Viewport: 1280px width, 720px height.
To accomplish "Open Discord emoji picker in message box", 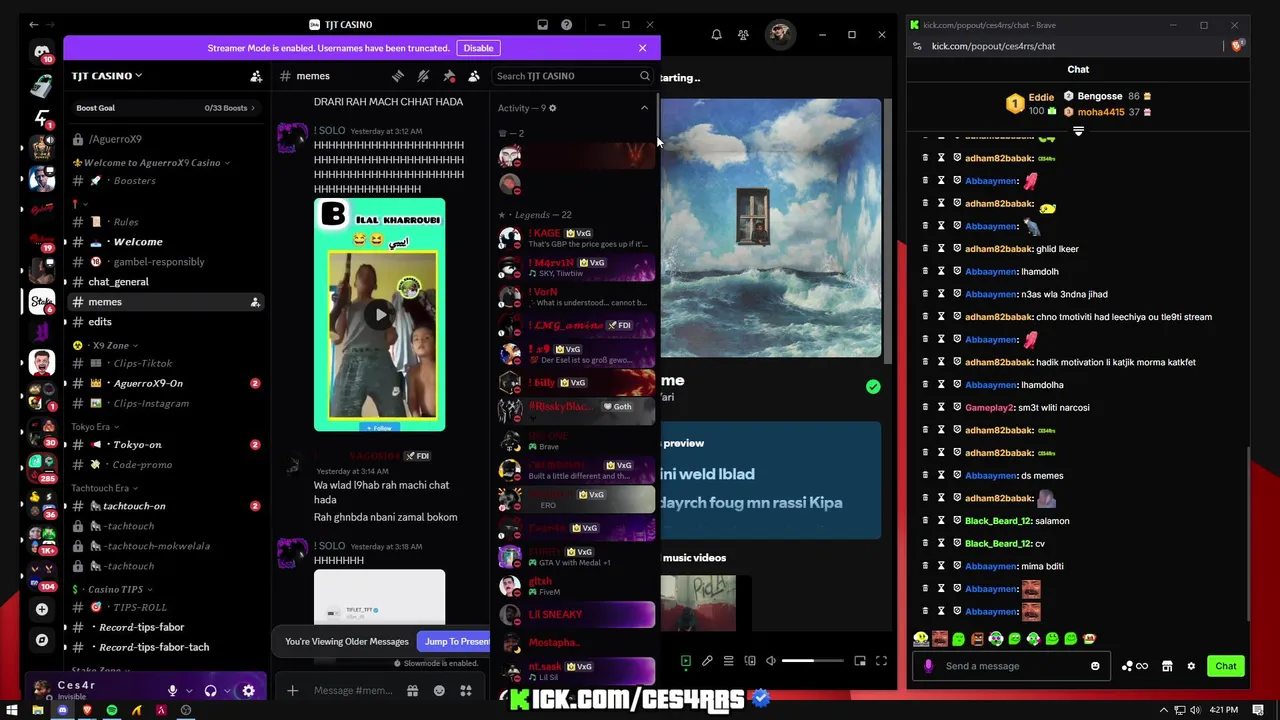I will coord(439,690).
